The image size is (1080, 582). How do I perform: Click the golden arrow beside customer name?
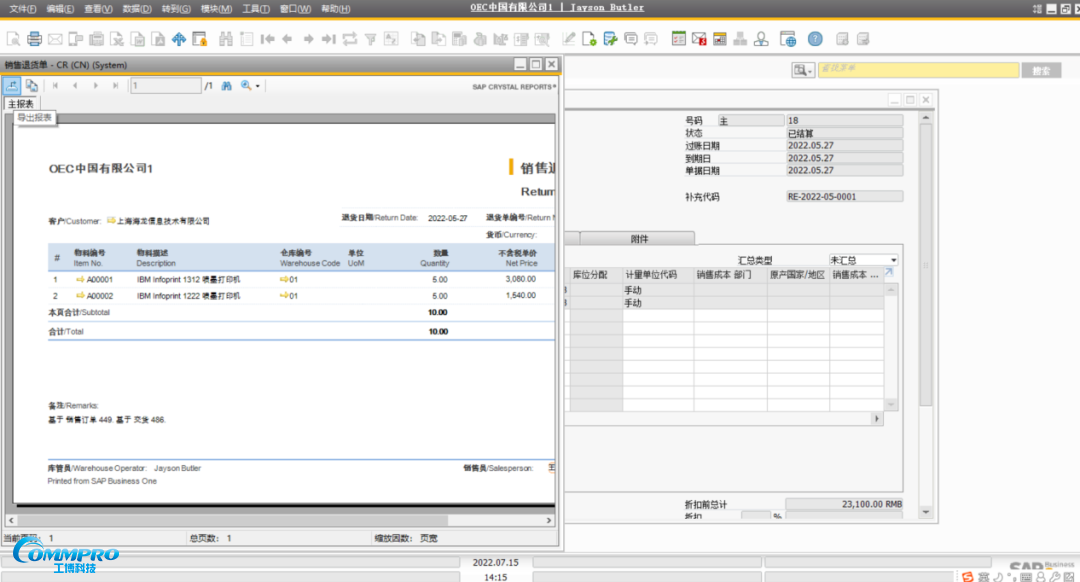coord(111,220)
